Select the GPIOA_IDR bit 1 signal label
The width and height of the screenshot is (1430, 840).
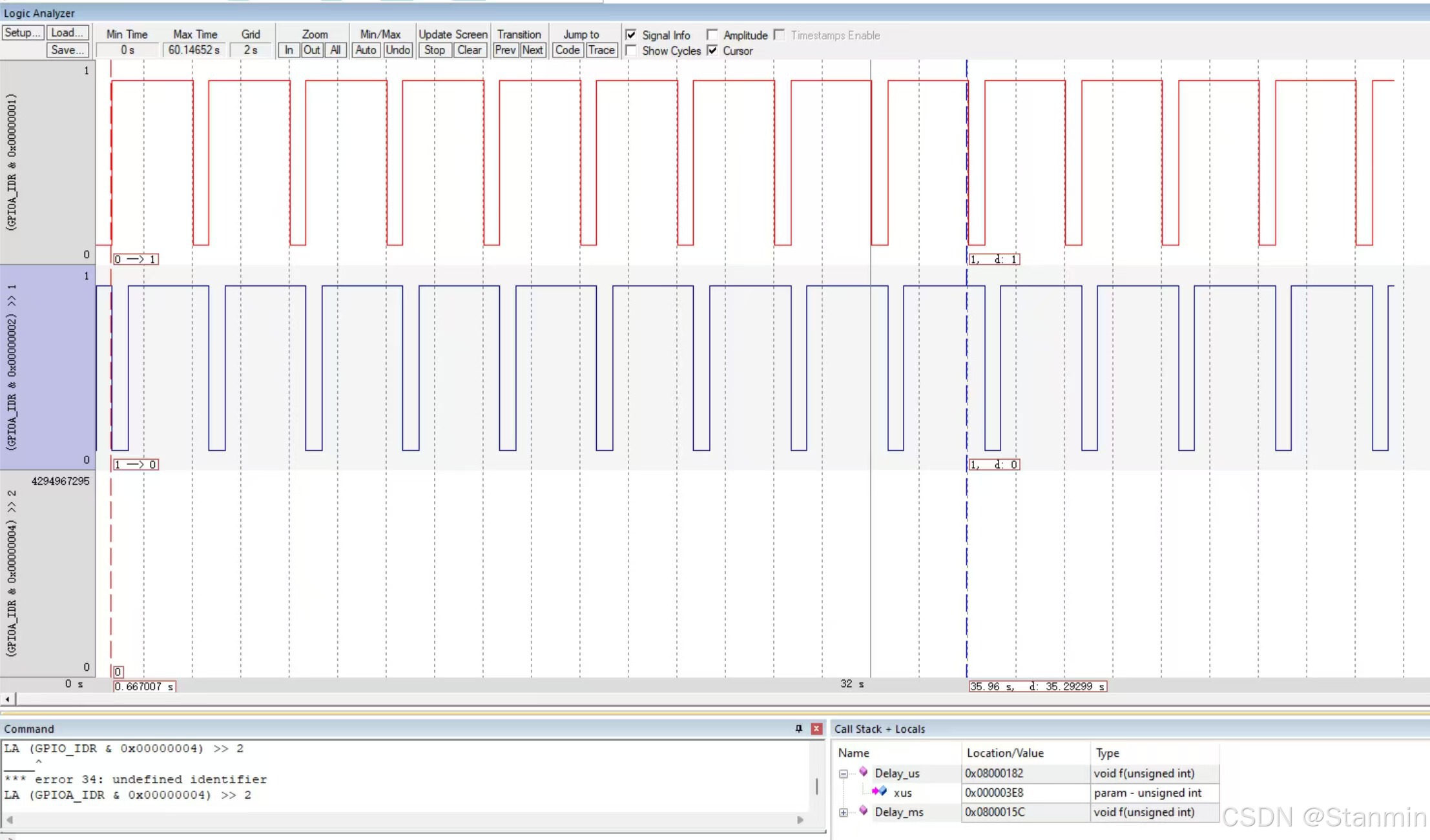12,367
